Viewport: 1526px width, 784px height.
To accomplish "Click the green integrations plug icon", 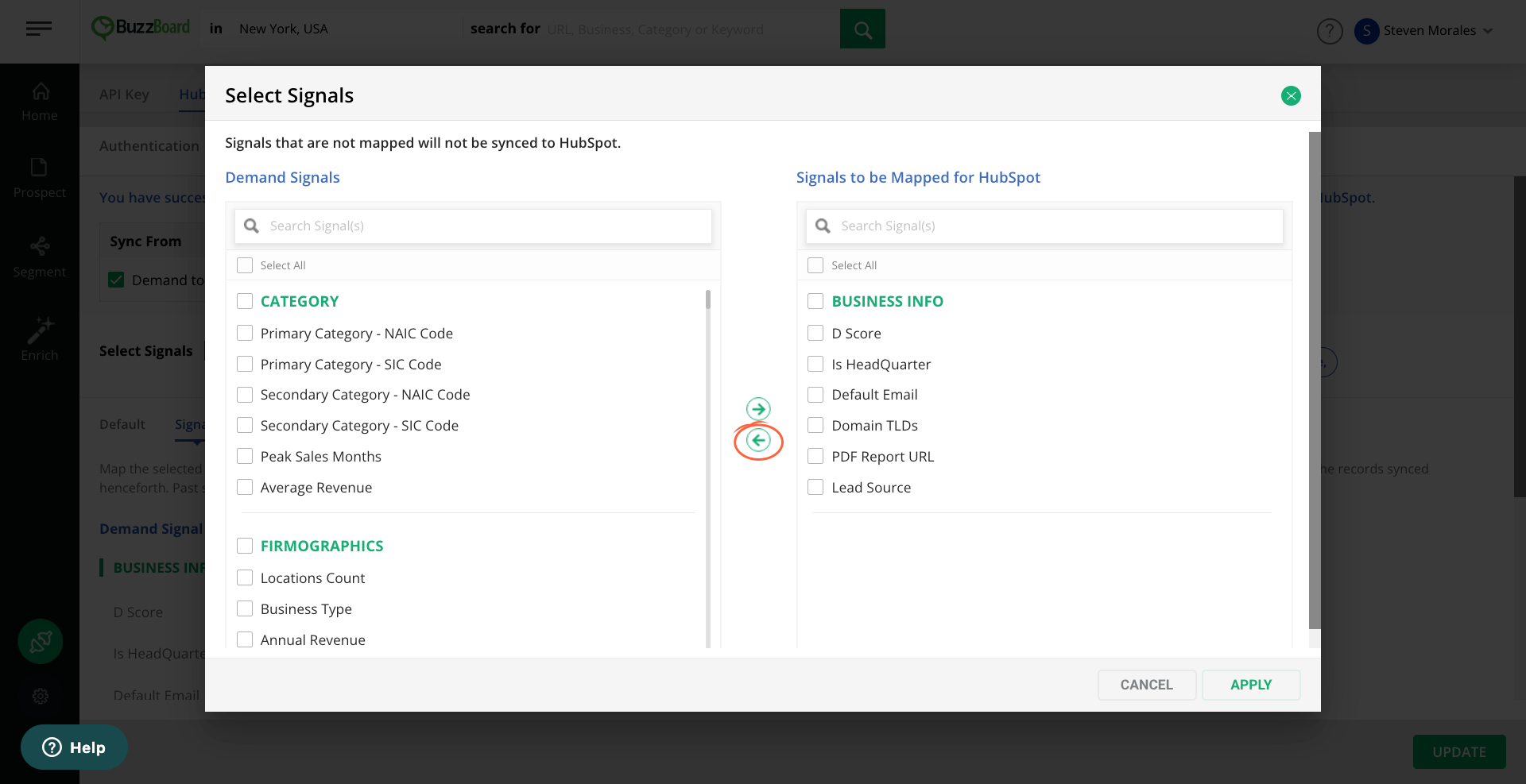I will pos(41,641).
